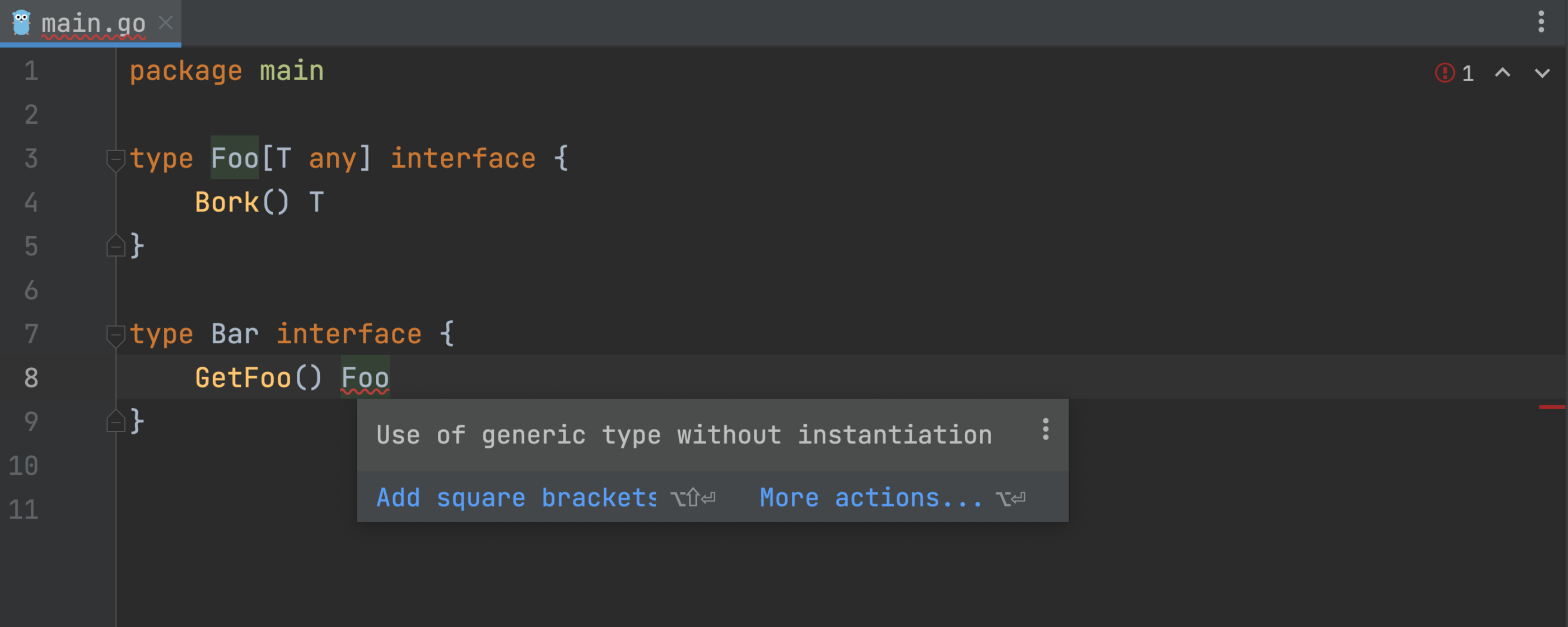
Task: Open the tooltip's three-dot options menu
Action: click(x=1045, y=430)
